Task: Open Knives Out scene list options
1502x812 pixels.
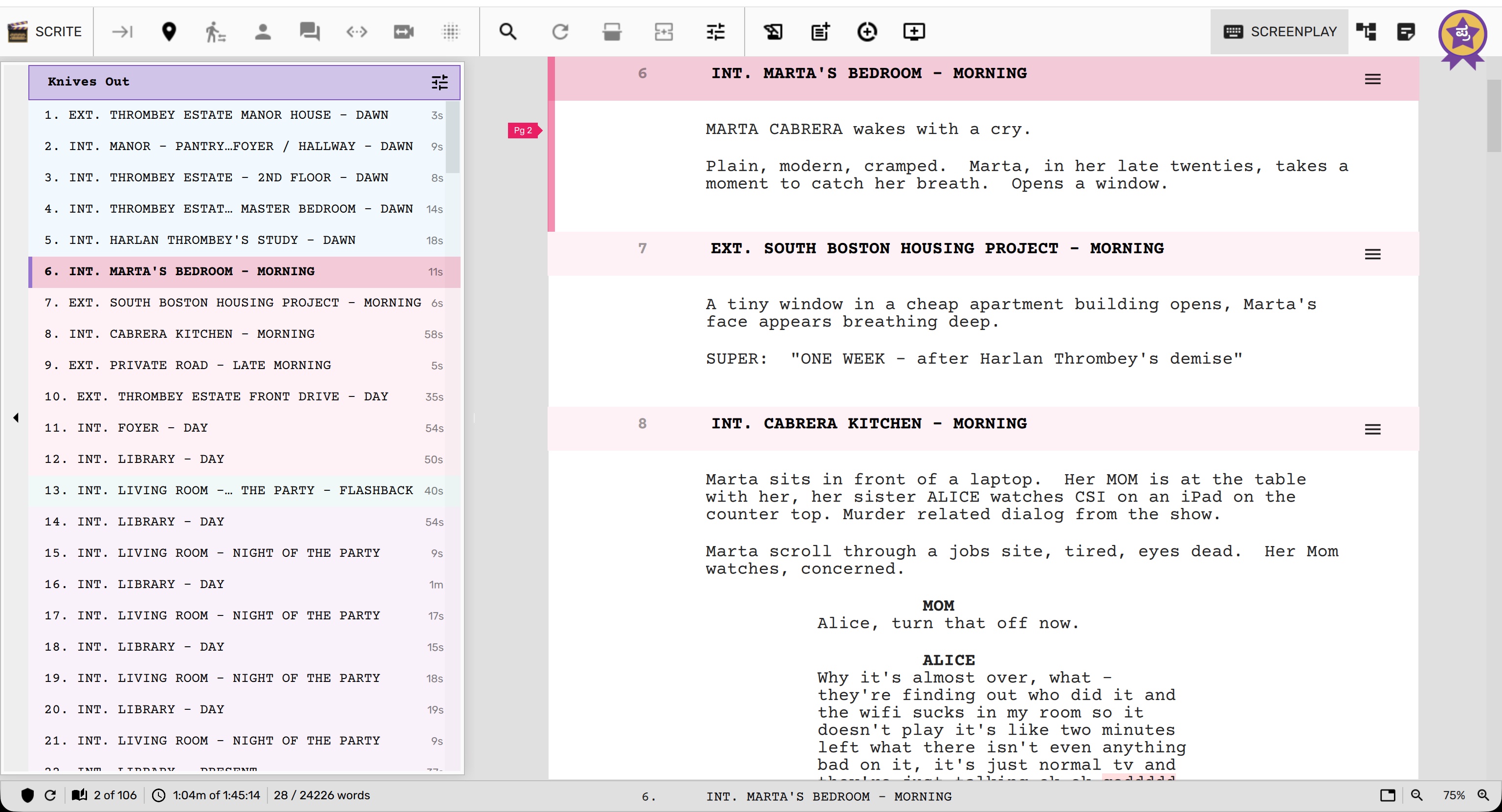Action: tap(440, 82)
